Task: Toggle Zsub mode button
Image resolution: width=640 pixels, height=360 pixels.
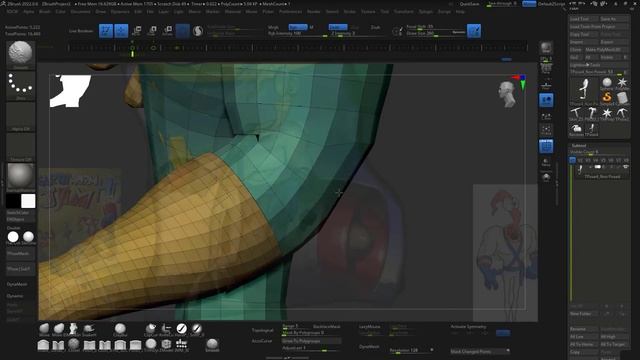Action: pyautogui.click(x=355, y=27)
